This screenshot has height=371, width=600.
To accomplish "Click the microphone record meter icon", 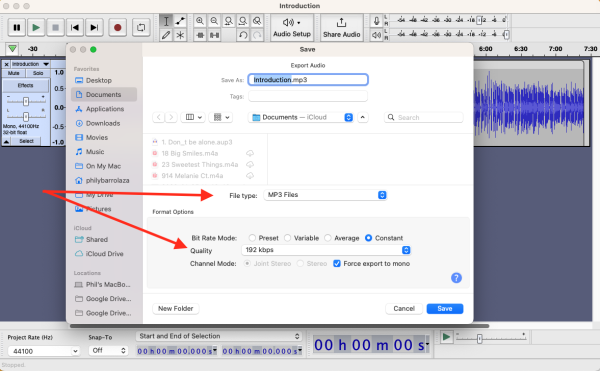I will pyautogui.click(x=377, y=21).
